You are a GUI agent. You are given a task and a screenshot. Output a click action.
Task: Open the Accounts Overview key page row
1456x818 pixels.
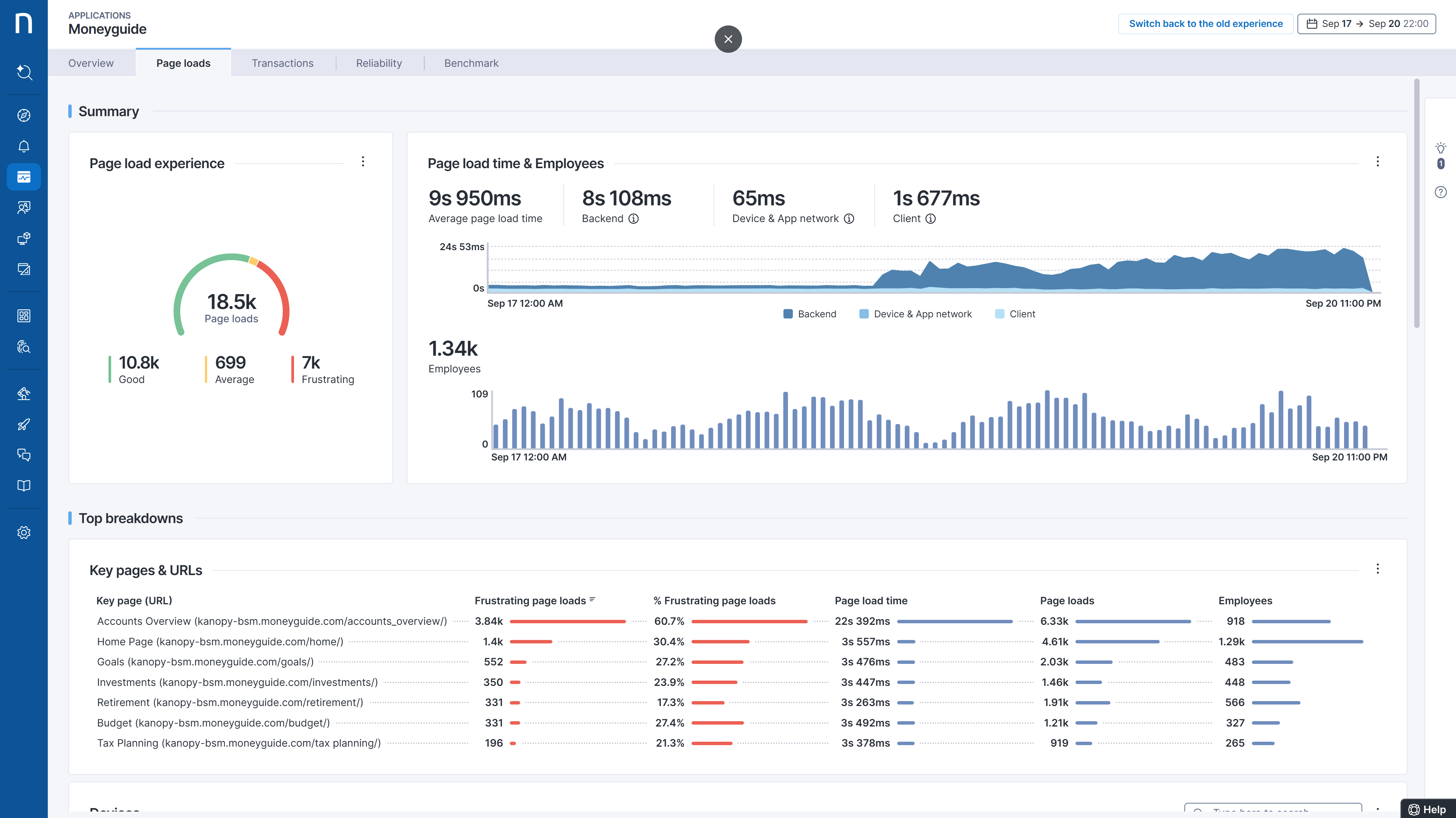pyautogui.click(x=271, y=621)
